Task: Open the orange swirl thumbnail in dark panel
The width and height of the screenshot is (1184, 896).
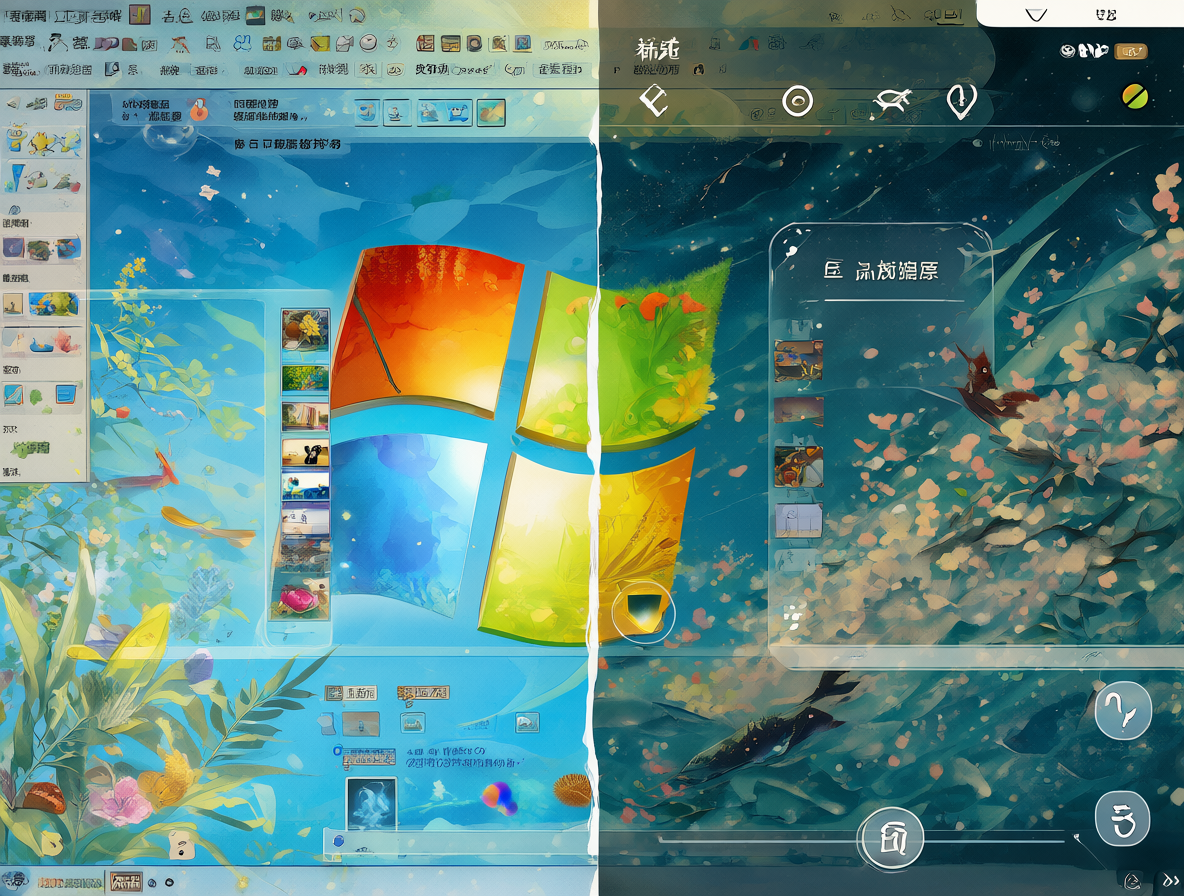Action: [x=798, y=466]
